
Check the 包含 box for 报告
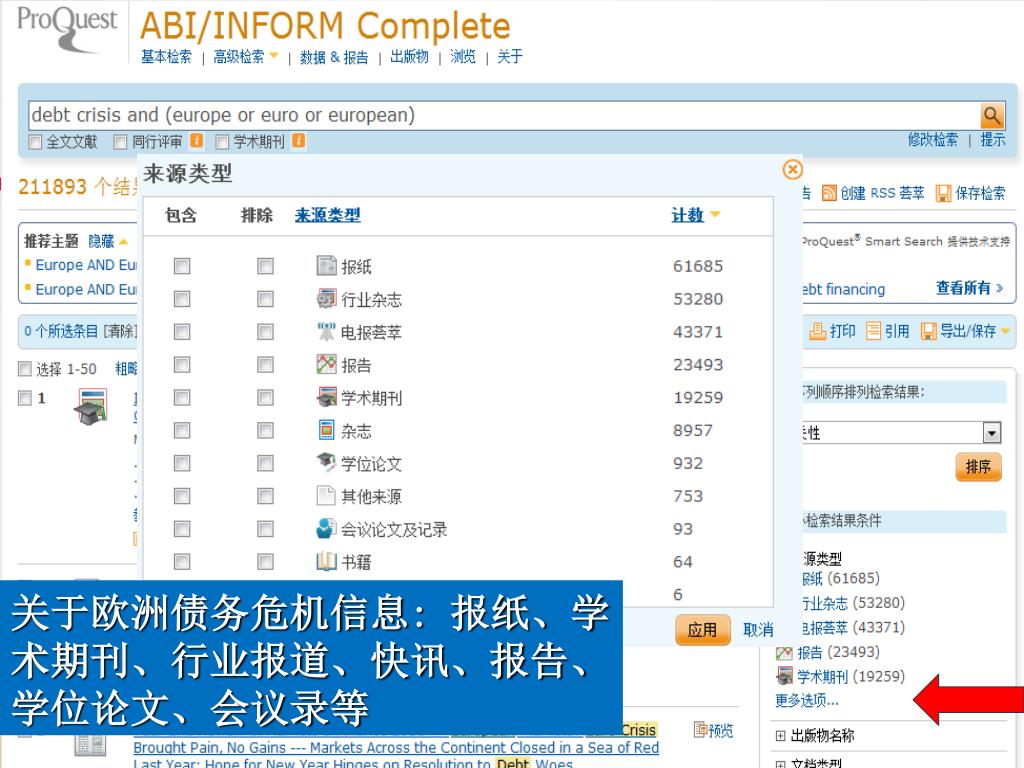click(x=182, y=364)
